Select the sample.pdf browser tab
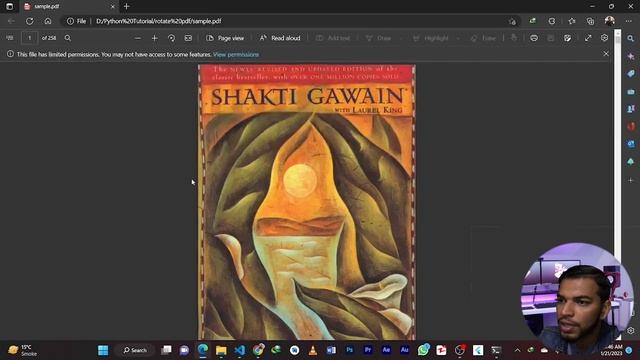The height and width of the screenshot is (360, 640). tap(68, 7)
